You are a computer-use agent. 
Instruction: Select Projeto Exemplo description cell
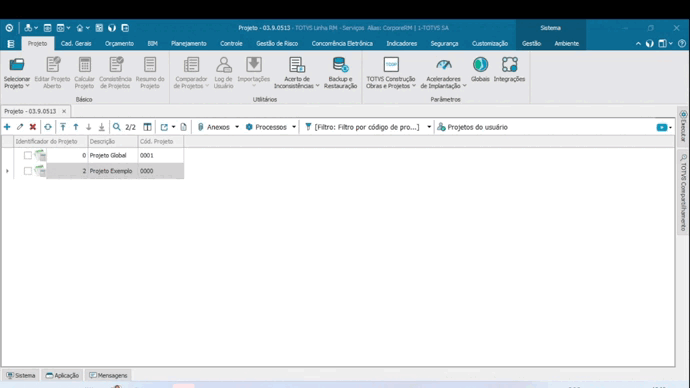113,171
